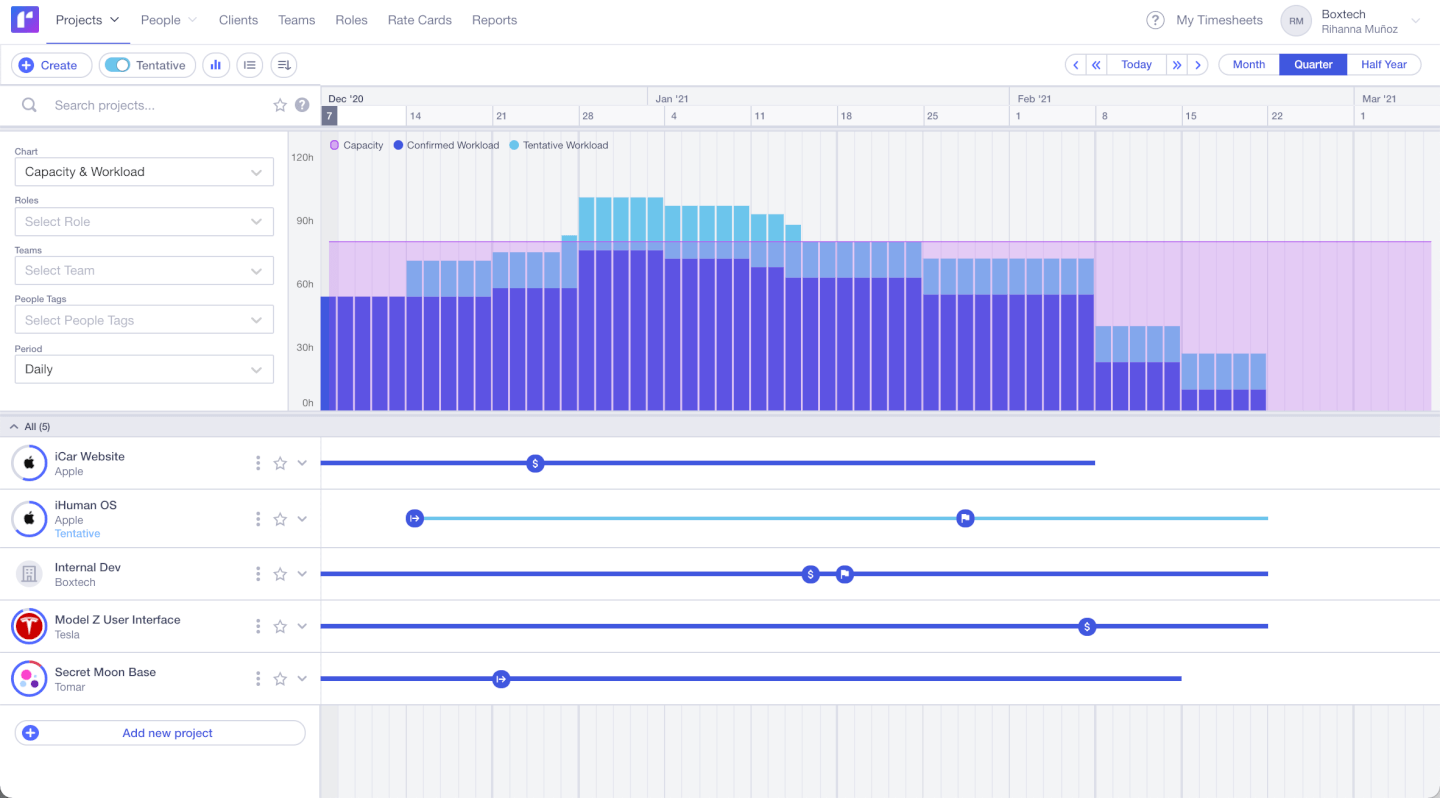
Task: Collapse the All (5) project group
Action: (14, 426)
